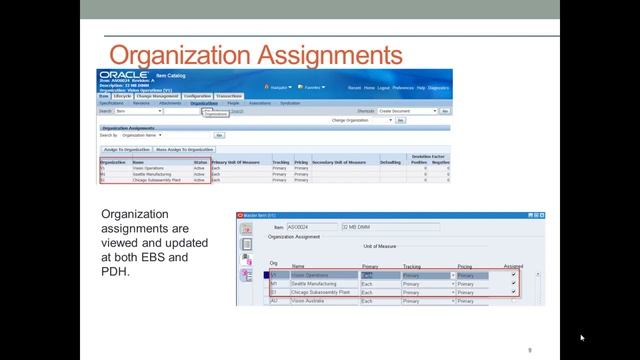Click Go button next to Shortcuts dropdown
This screenshot has width=640, height=360.
(445, 111)
